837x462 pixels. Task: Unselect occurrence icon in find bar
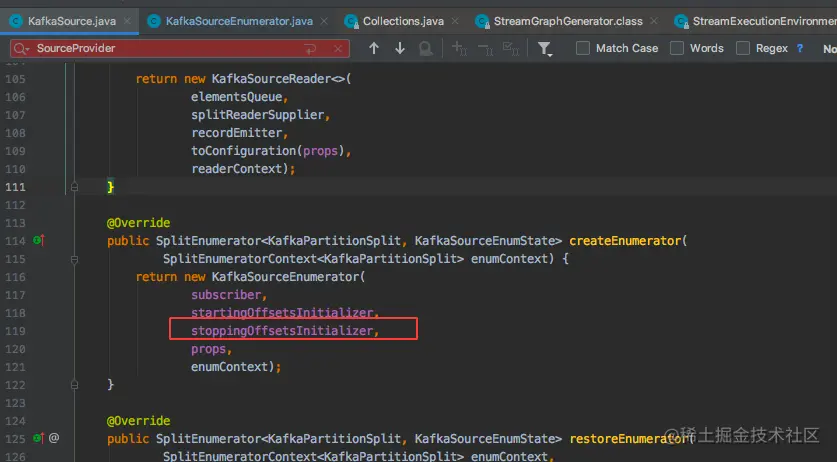point(485,49)
